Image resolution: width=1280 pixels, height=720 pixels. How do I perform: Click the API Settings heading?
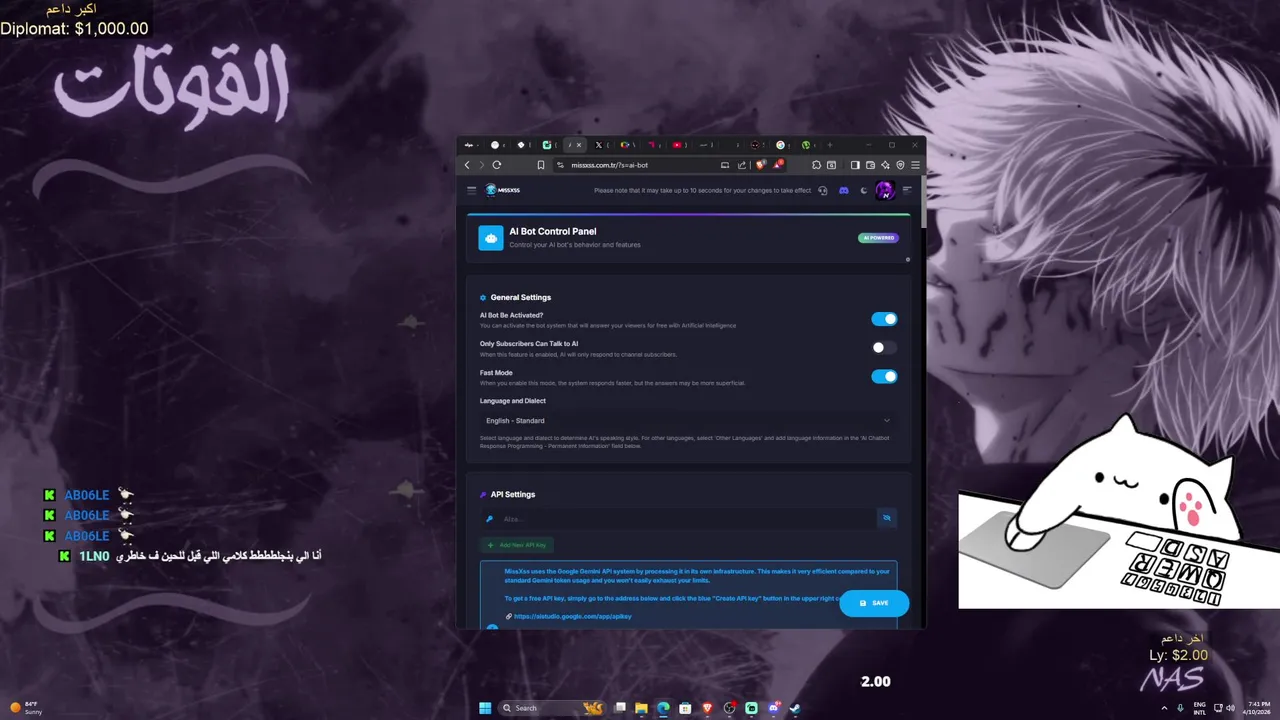[x=513, y=494]
